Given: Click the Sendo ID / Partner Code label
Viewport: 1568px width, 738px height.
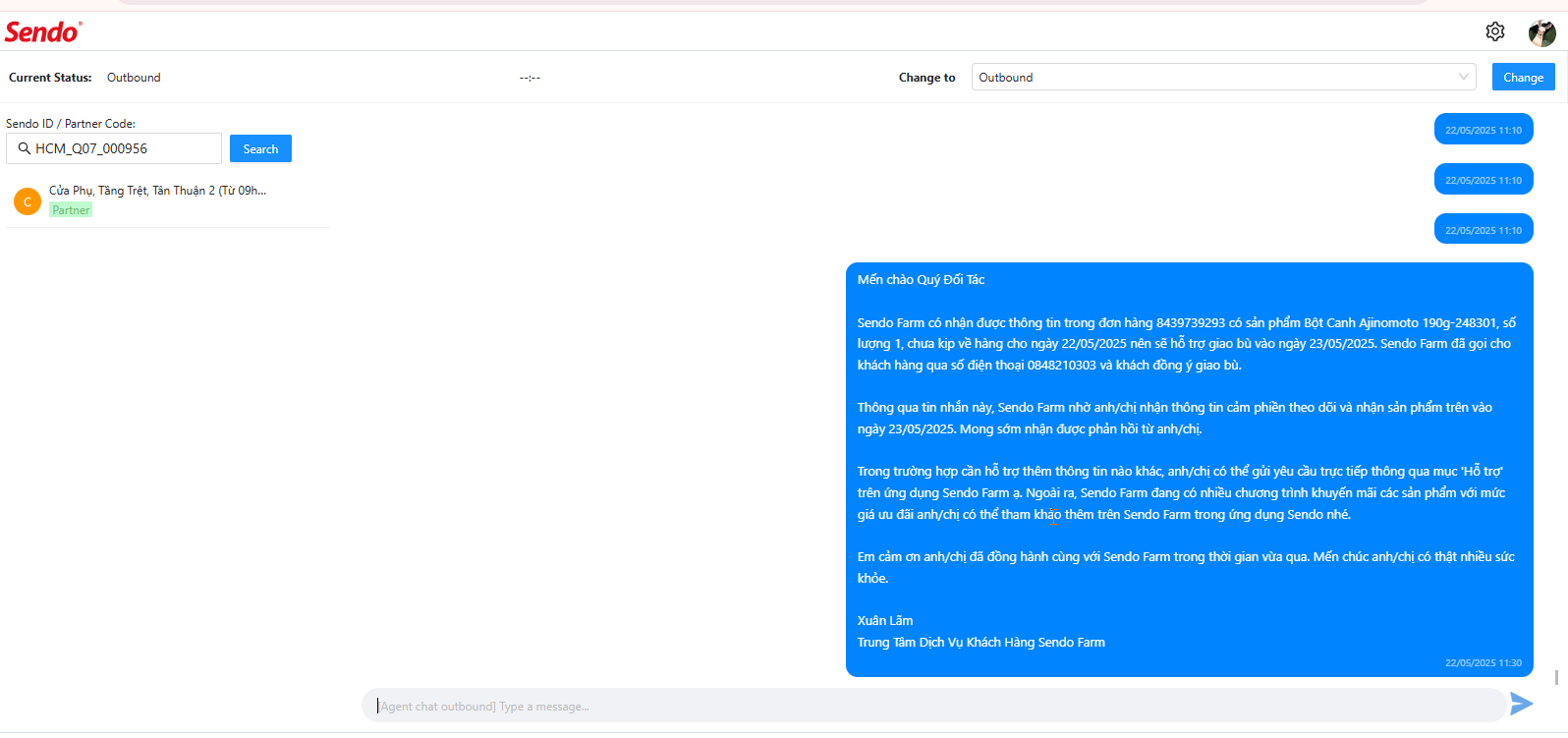Looking at the screenshot, I should [71, 124].
